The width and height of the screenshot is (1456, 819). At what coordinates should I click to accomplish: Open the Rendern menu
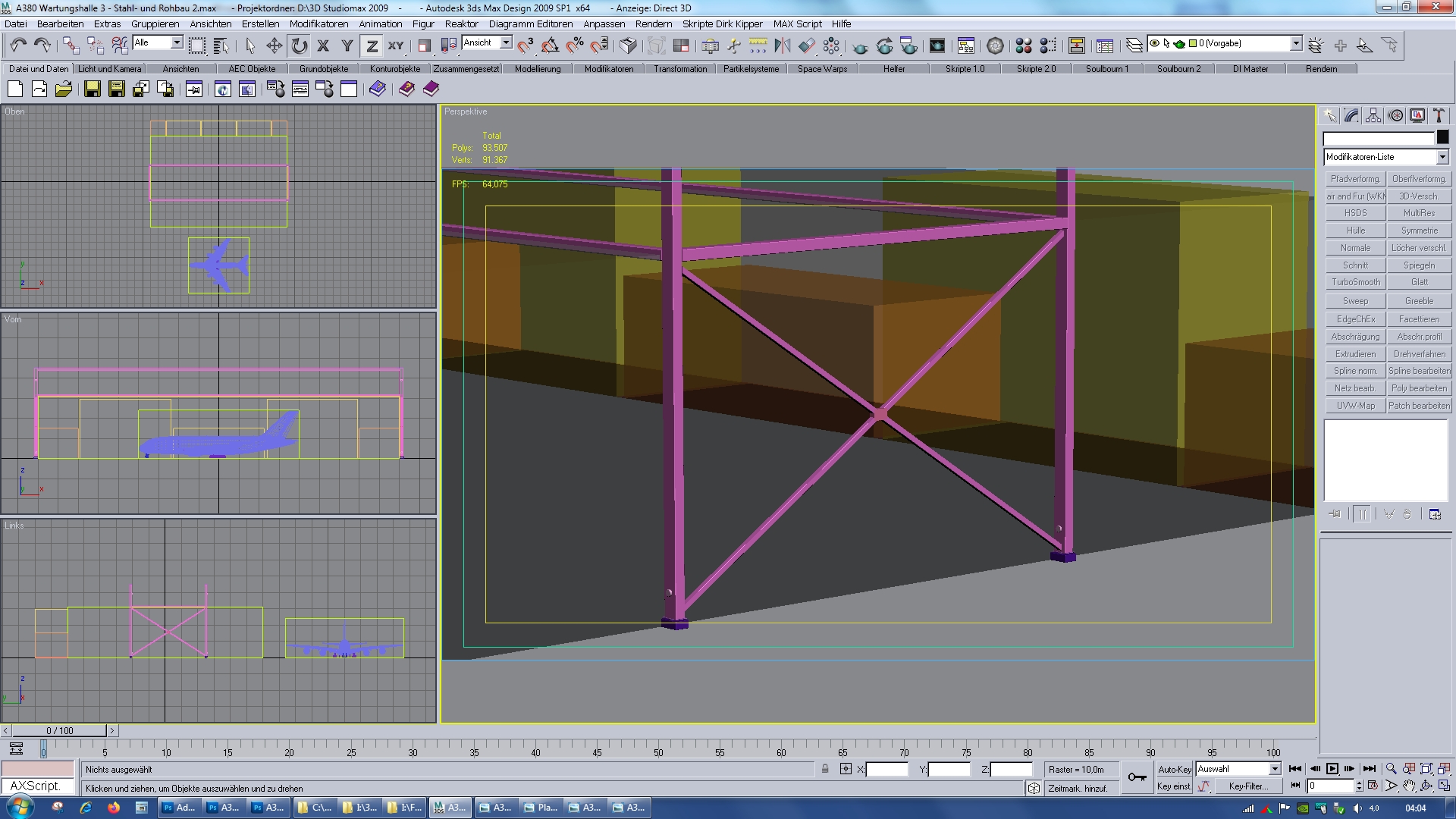pos(653,24)
